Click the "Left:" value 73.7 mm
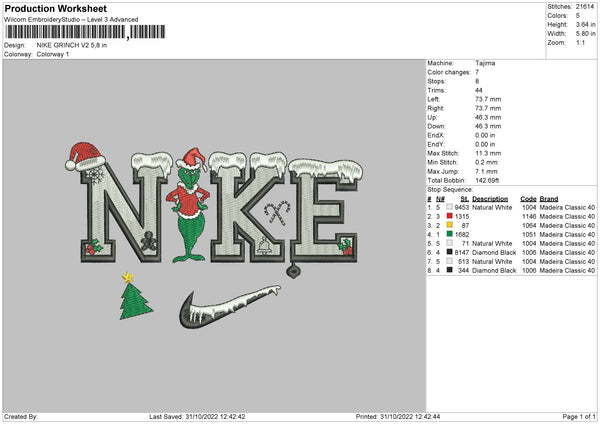Screen dimensions: 600x424 [x=488, y=99]
